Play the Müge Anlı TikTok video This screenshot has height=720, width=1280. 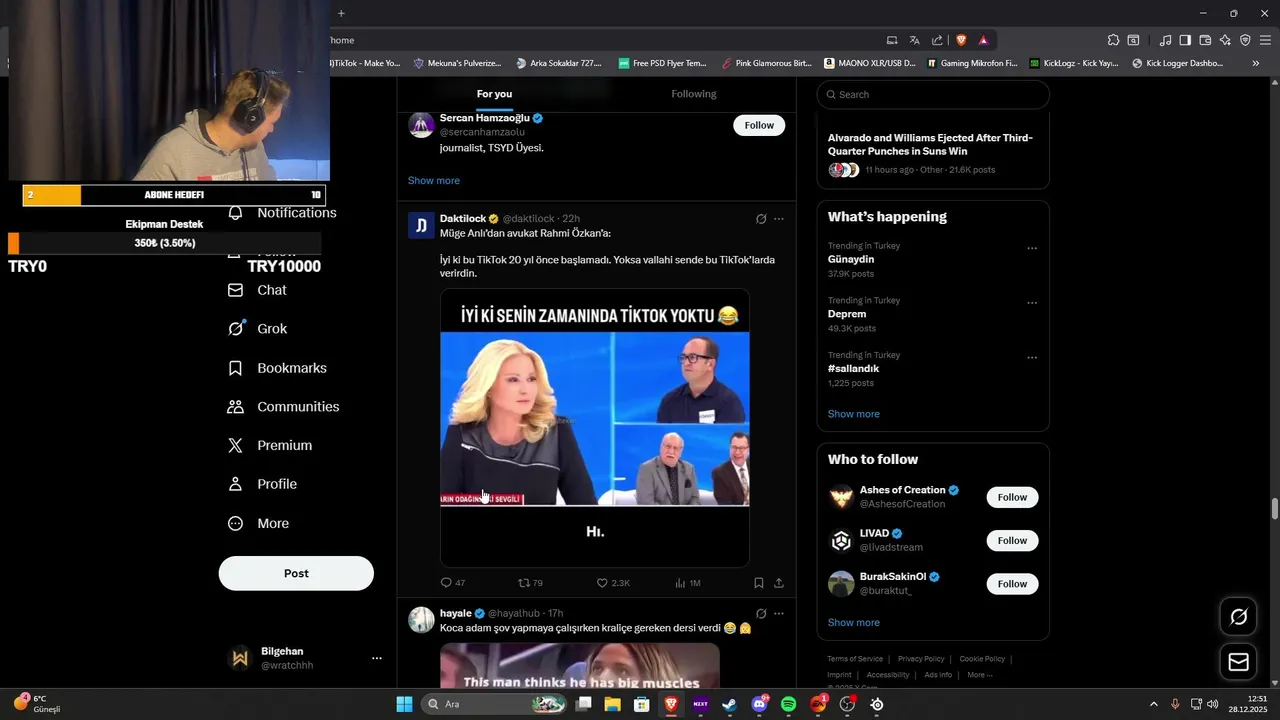pos(595,428)
